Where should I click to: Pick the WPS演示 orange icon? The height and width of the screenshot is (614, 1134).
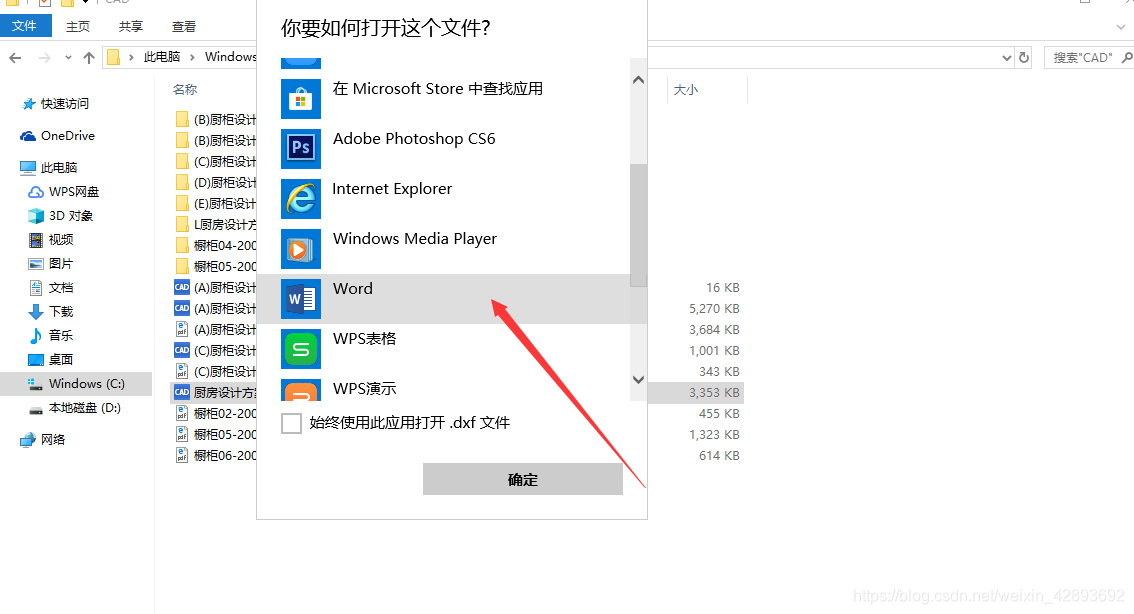(x=301, y=391)
